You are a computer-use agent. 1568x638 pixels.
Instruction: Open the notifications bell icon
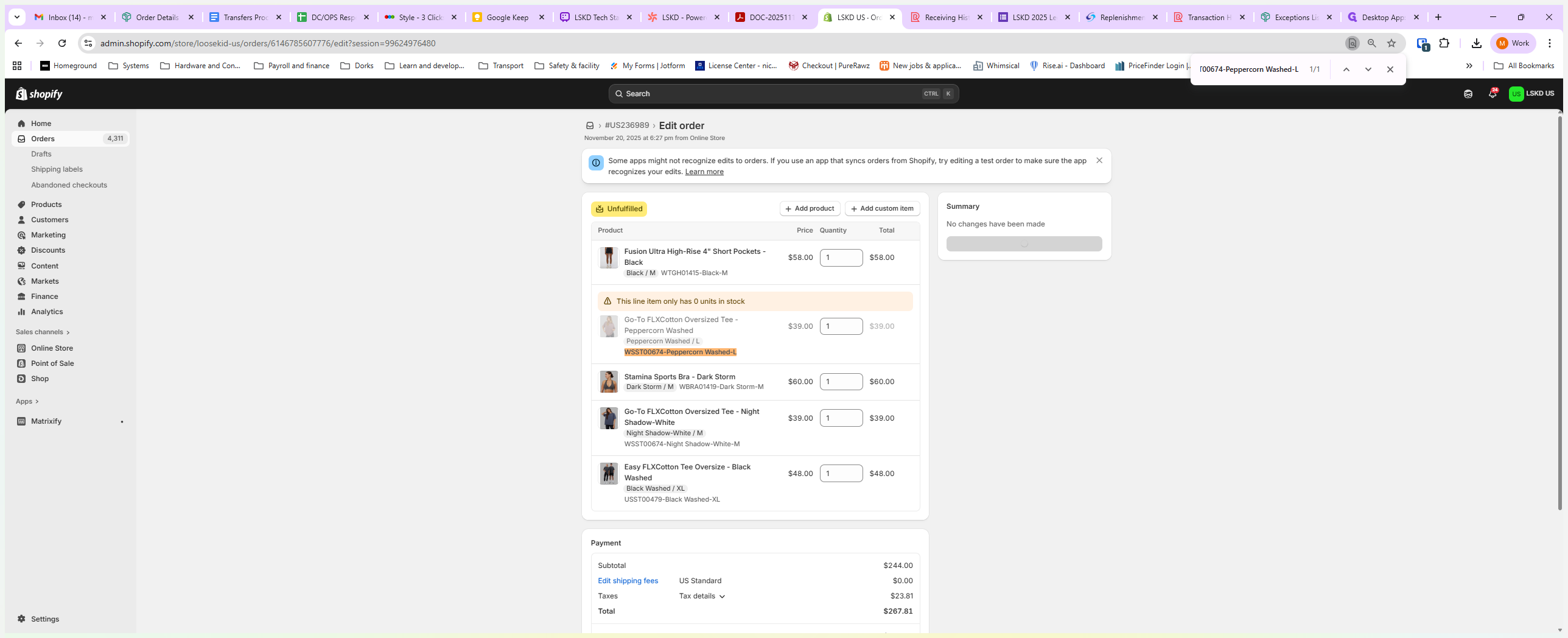click(1492, 94)
